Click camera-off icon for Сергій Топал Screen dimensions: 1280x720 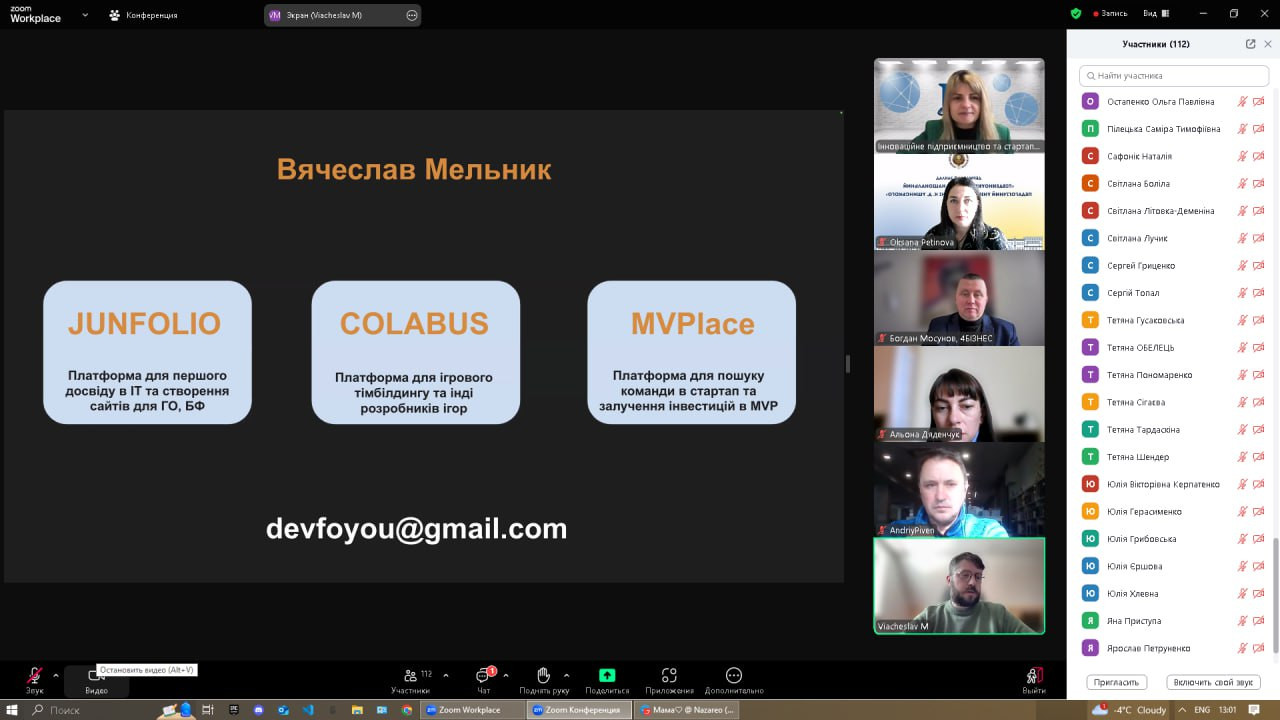(1259, 293)
